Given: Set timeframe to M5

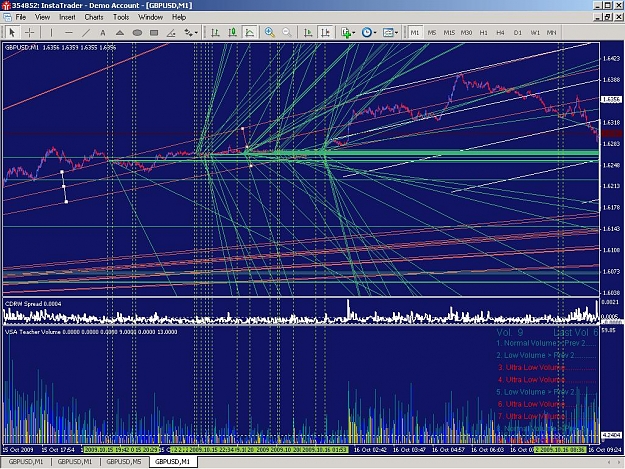Looking at the screenshot, I should coord(432,33).
